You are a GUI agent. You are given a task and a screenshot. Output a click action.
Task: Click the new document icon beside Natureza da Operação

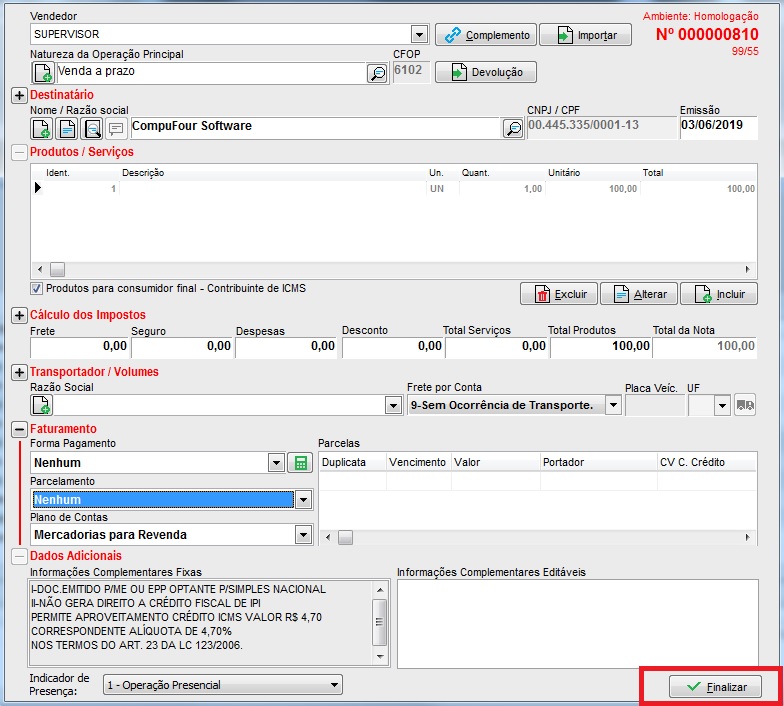pyautogui.click(x=43, y=73)
